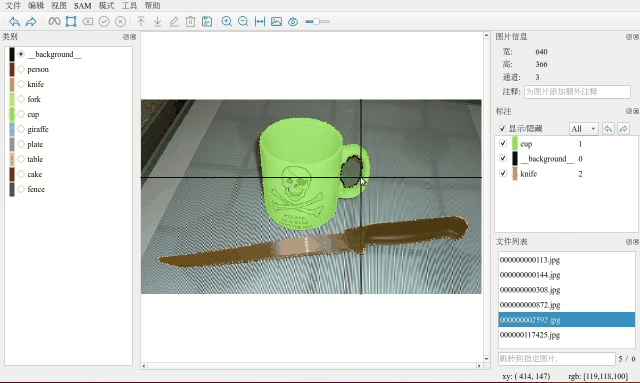Close the 标注 annotations panel
The width and height of the screenshot is (640, 383).
pyautogui.click(x=636, y=111)
